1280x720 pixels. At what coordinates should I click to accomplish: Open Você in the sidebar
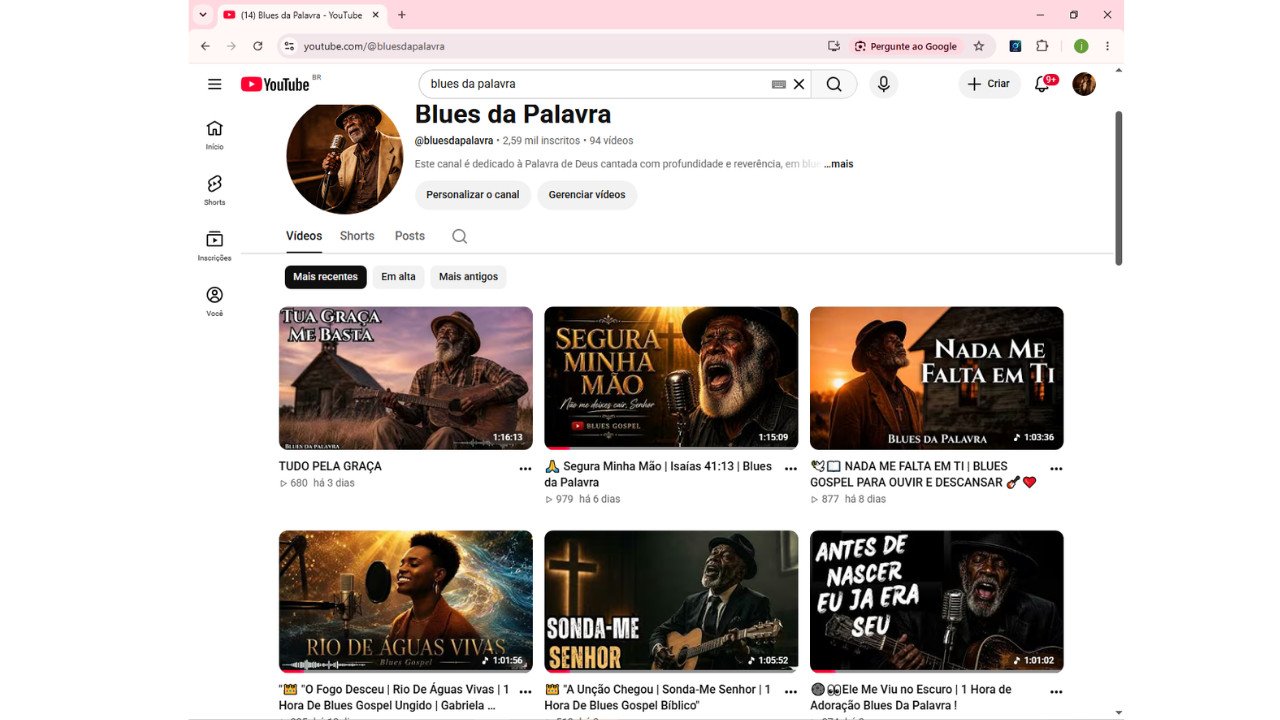215,301
